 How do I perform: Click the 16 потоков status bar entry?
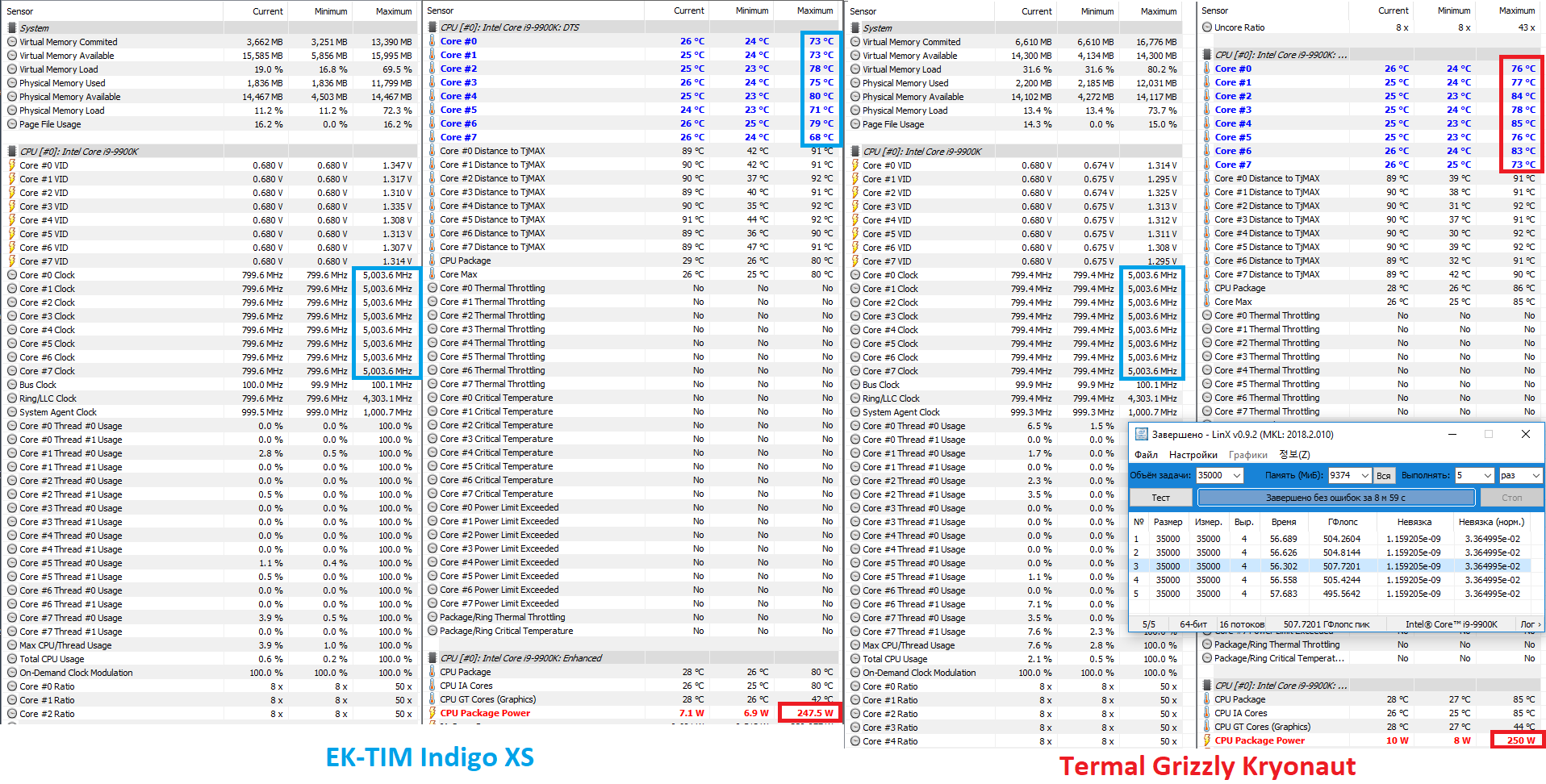(1242, 624)
